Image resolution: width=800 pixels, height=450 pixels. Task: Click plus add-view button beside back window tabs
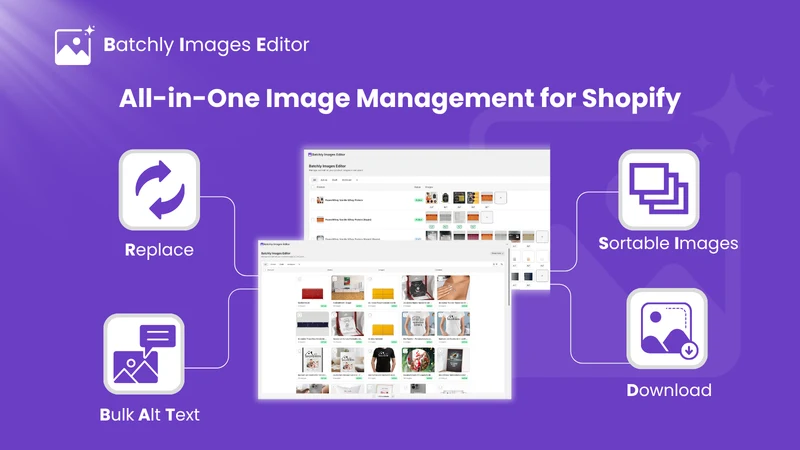357,180
